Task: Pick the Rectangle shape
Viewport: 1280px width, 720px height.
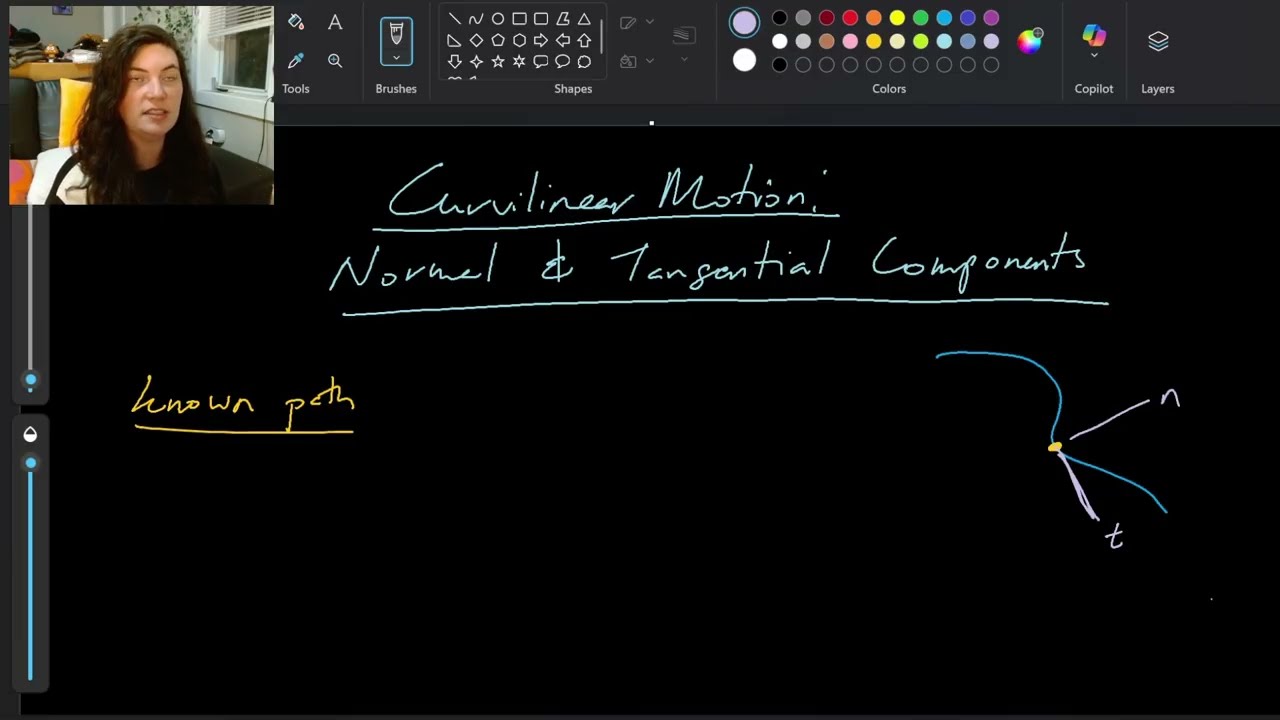Action: pyautogui.click(x=519, y=19)
